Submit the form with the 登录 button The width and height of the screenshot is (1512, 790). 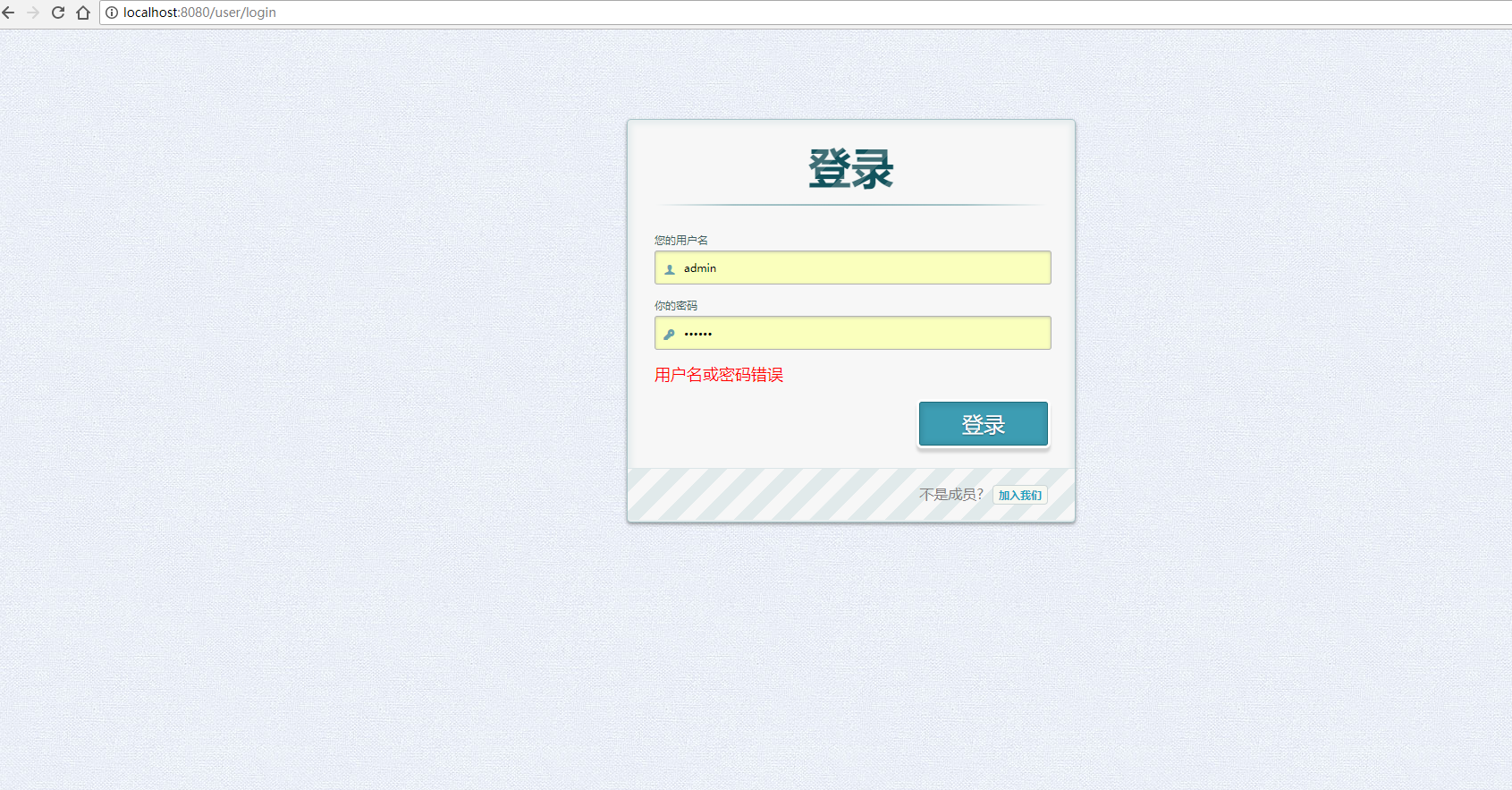tap(983, 424)
